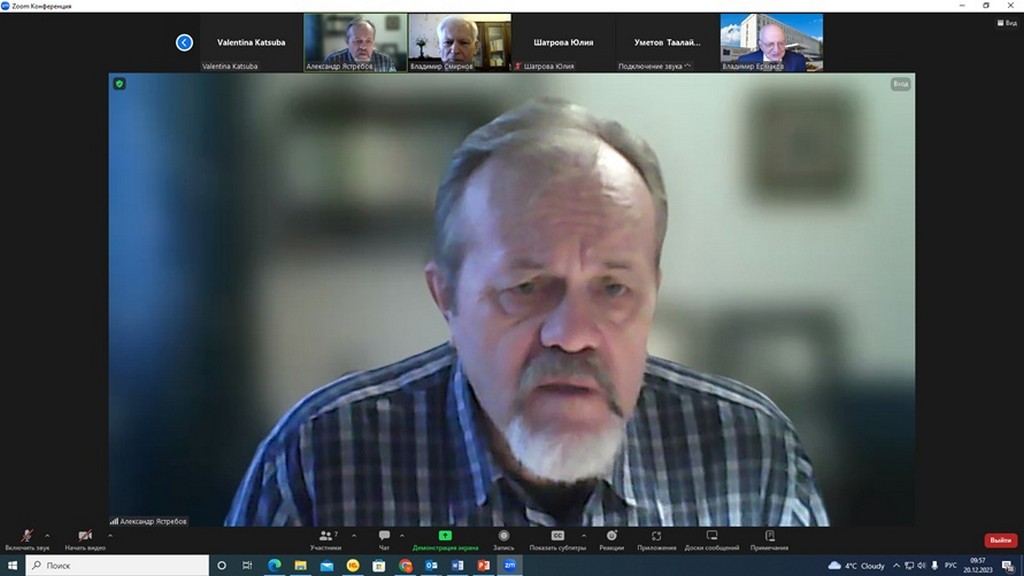Open the Чат chat panel
1024x576 pixels.
pos(384,538)
